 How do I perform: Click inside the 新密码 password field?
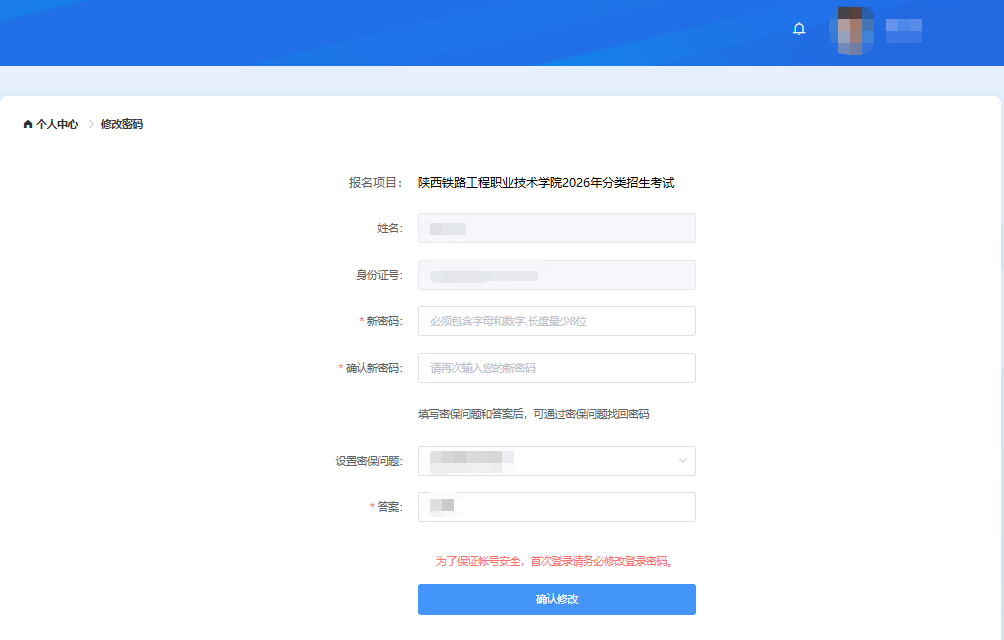(x=556, y=320)
